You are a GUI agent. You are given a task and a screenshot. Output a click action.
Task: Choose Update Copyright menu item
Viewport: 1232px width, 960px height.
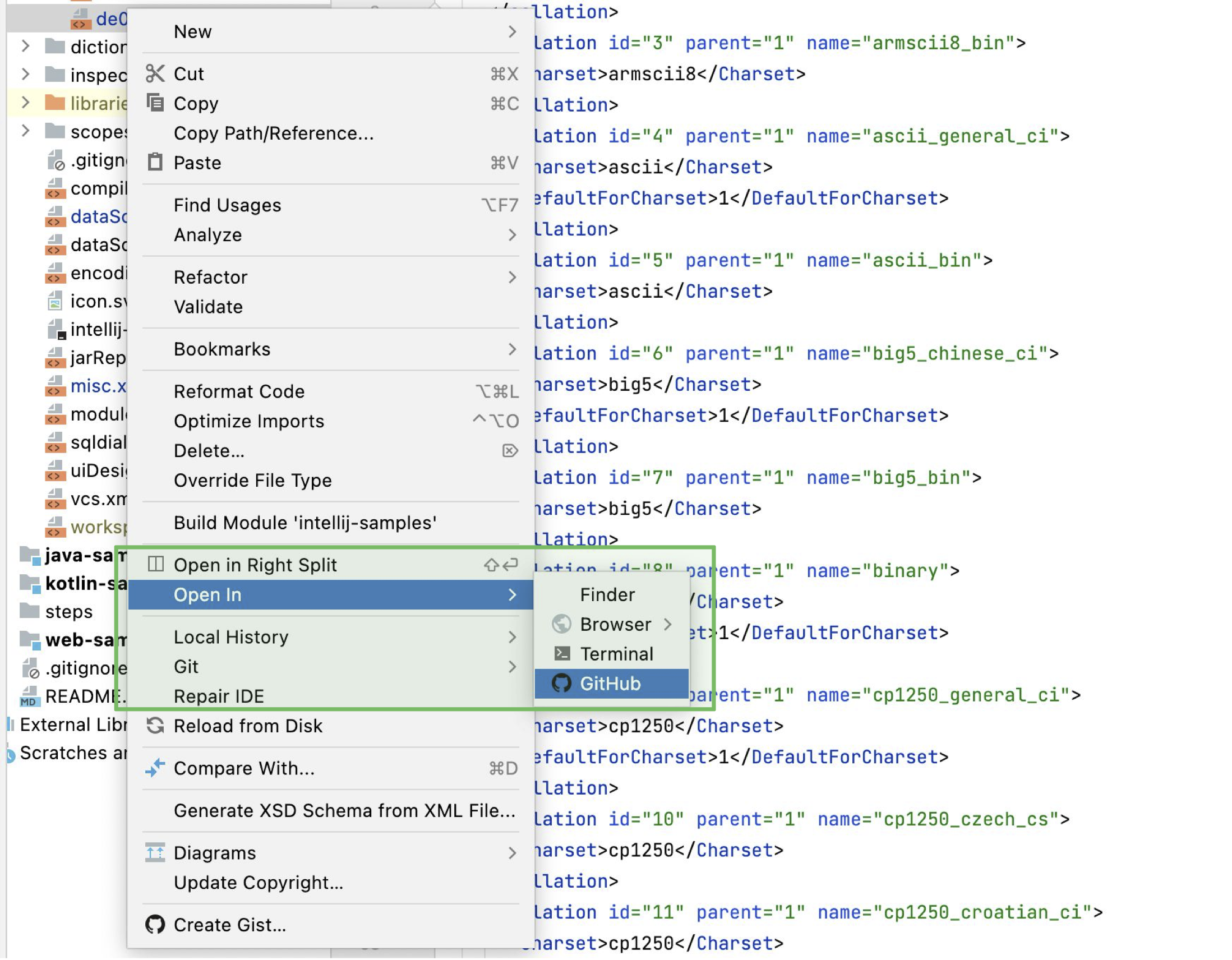point(330,883)
